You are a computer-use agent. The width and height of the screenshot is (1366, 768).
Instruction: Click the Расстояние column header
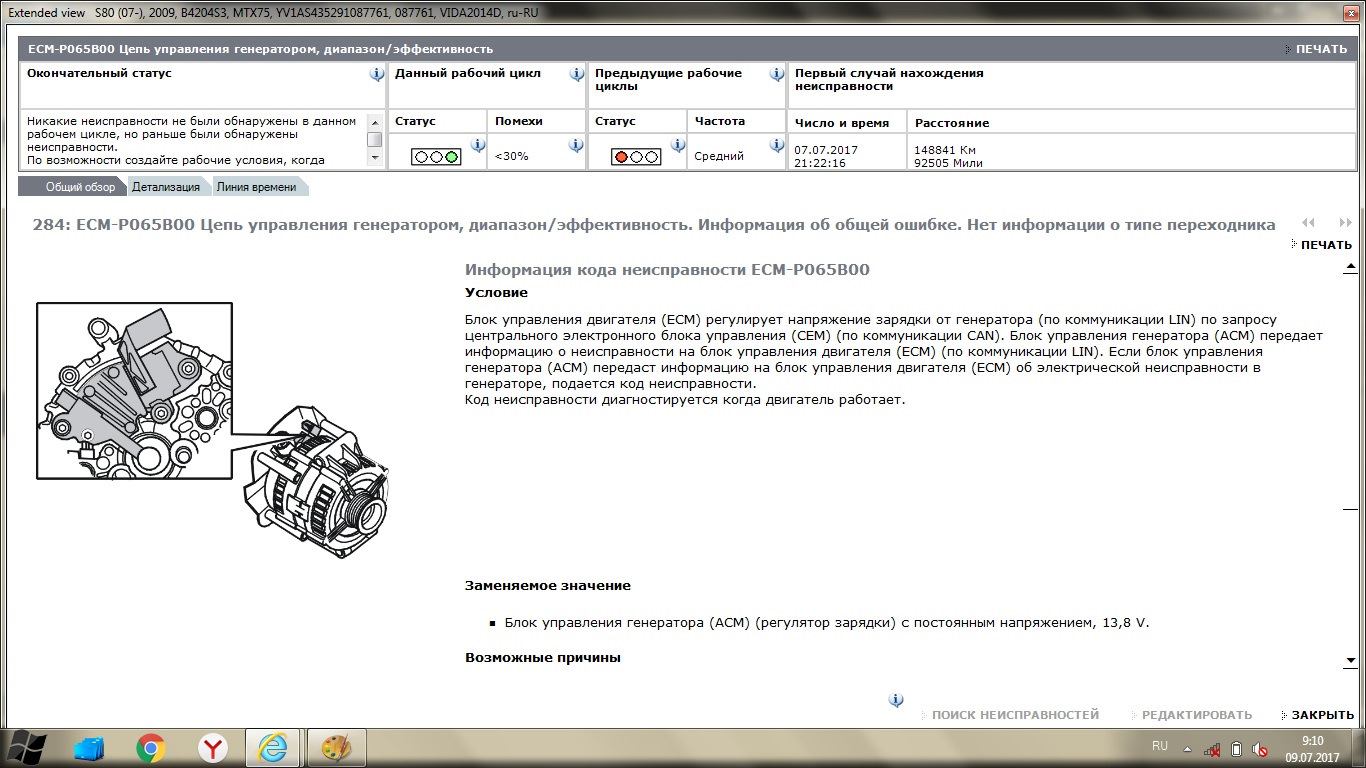[x=952, y=123]
